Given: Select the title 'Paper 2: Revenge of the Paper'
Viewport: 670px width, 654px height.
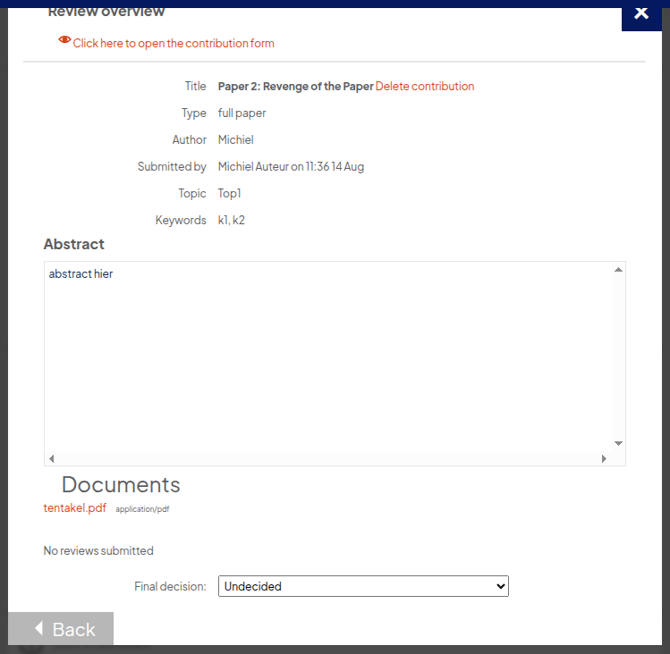Looking at the screenshot, I should pos(296,86).
